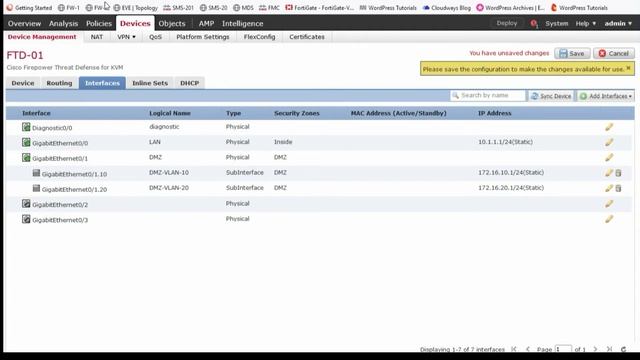This screenshot has width=640, height=360.
Task: Select the Inline Sets tab
Action: click(x=150, y=83)
